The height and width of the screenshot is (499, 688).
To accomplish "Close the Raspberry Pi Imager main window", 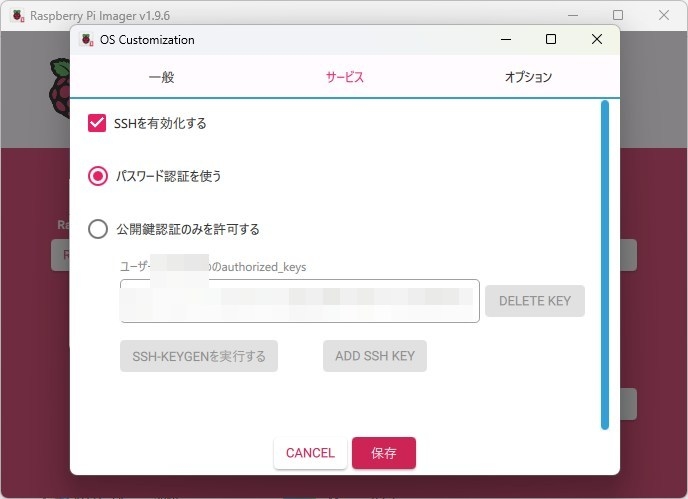I will tap(664, 15).
